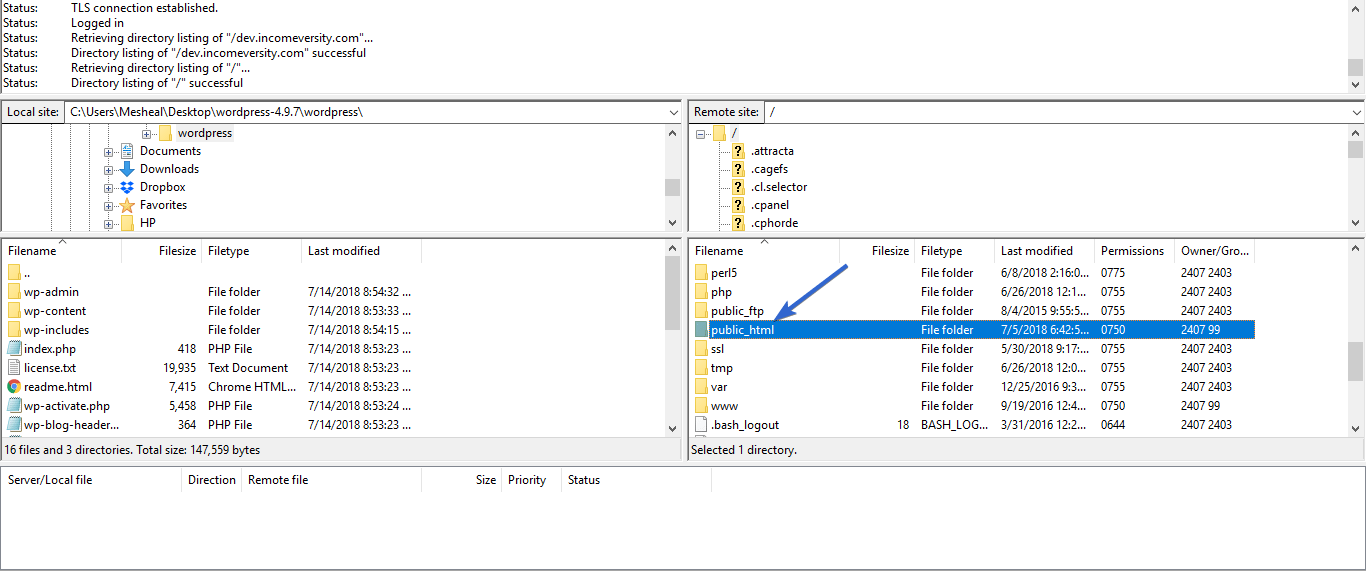Click the index.php file icon

pyautogui.click(x=14, y=349)
